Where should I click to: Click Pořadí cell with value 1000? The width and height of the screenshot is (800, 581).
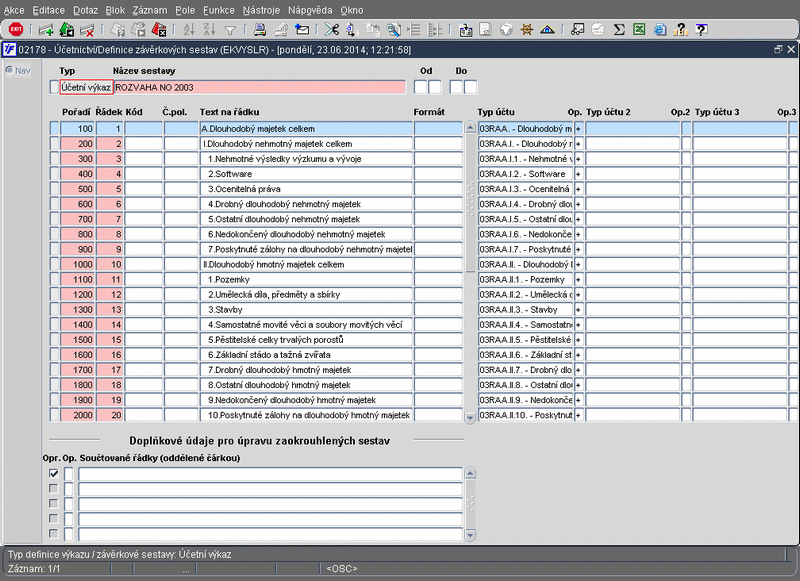77,264
